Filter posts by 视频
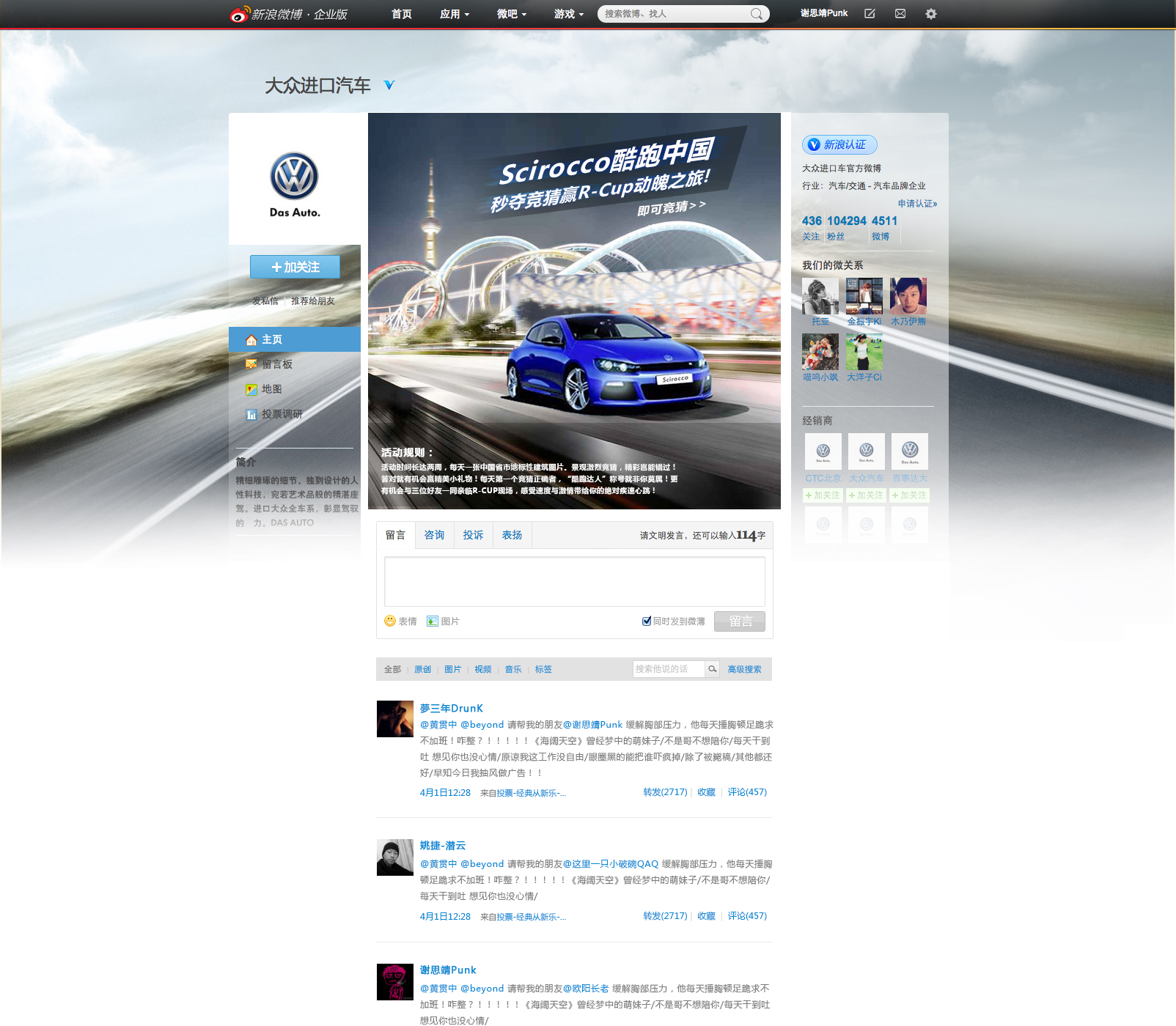Screen dimensions: 1176x1026 pos(483,669)
